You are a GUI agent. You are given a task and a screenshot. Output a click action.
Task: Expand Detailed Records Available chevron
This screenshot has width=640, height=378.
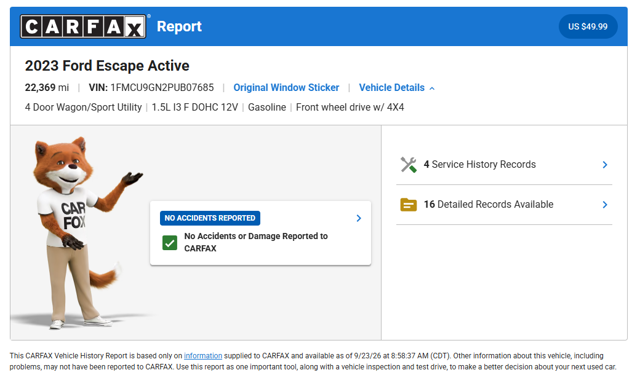[605, 205]
